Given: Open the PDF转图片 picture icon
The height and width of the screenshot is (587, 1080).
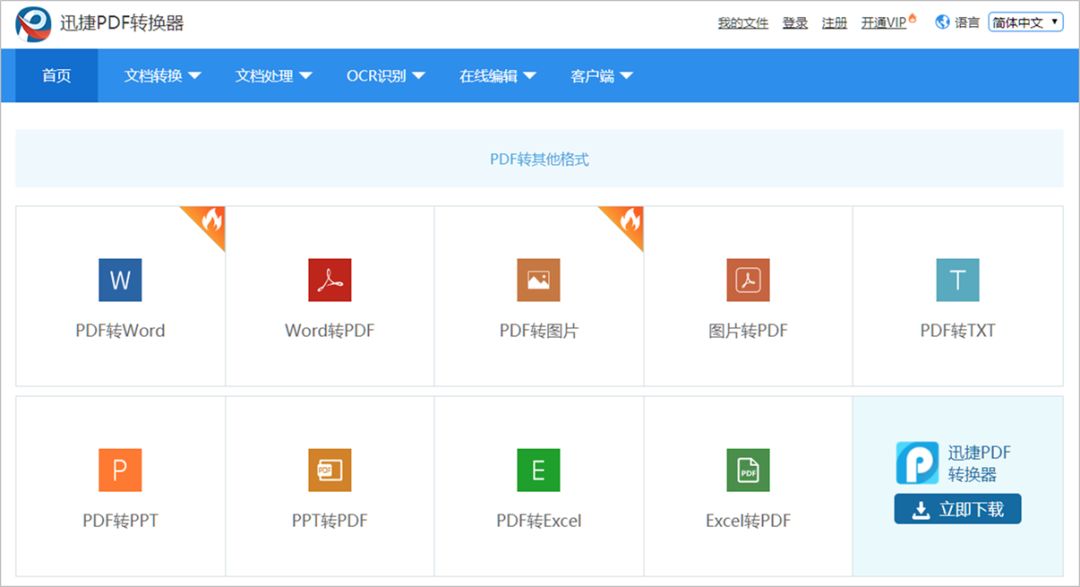Looking at the screenshot, I should (x=539, y=280).
